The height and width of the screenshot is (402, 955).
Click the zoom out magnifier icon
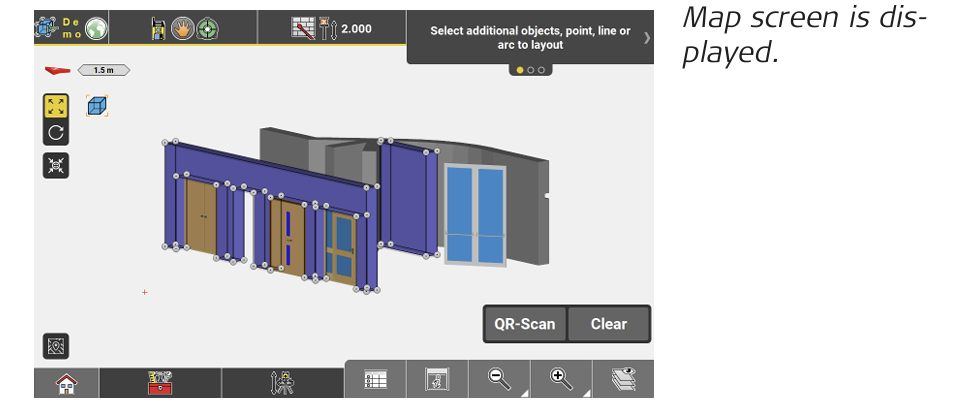coord(499,380)
